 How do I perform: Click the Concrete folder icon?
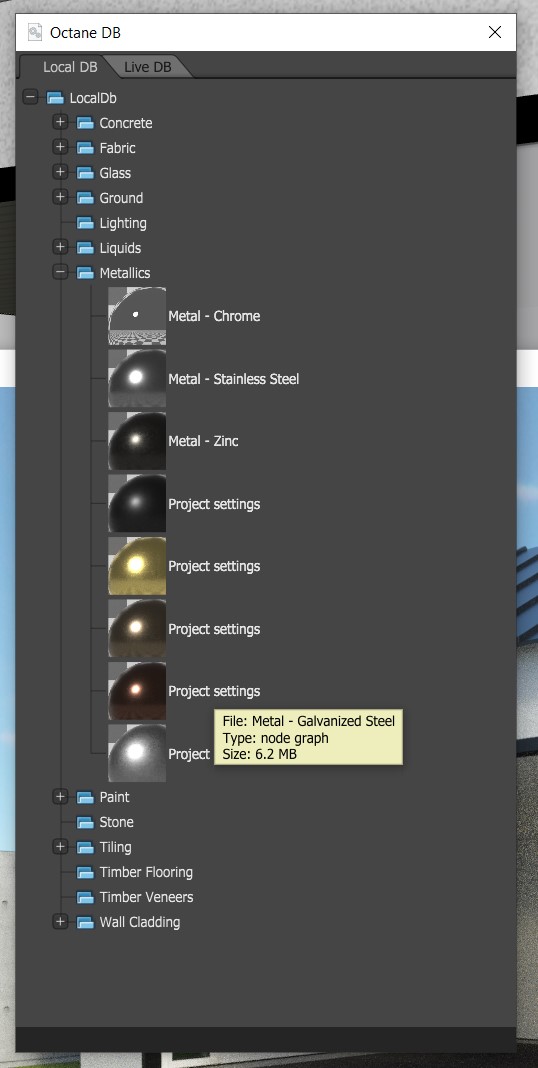[85, 123]
